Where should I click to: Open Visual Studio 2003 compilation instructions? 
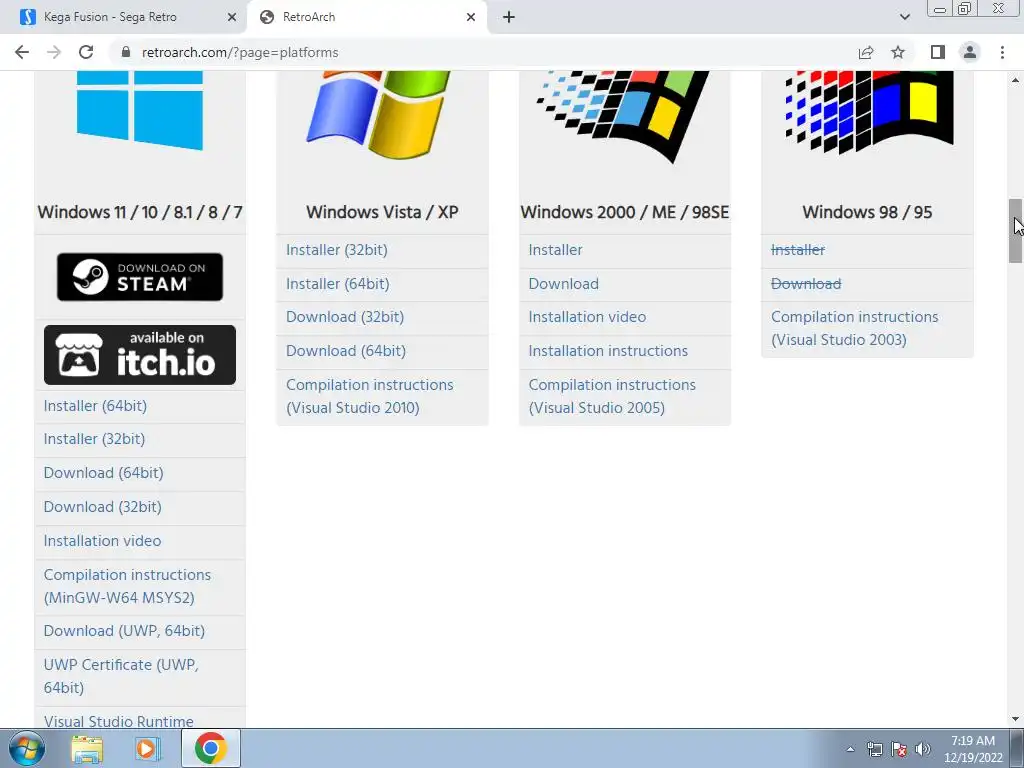(x=854, y=328)
